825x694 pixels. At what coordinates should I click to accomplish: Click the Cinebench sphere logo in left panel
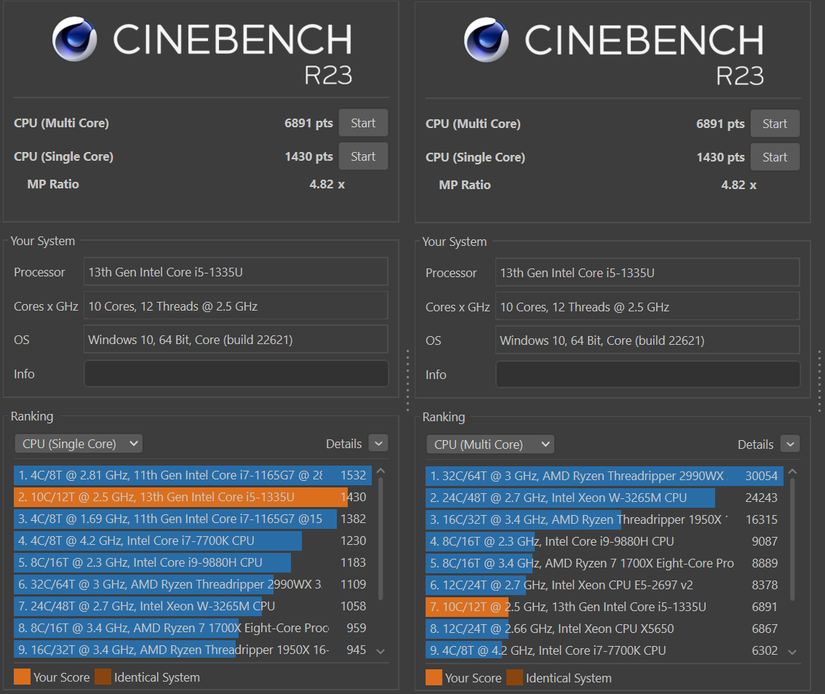pyautogui.click(x=75, y=40)
